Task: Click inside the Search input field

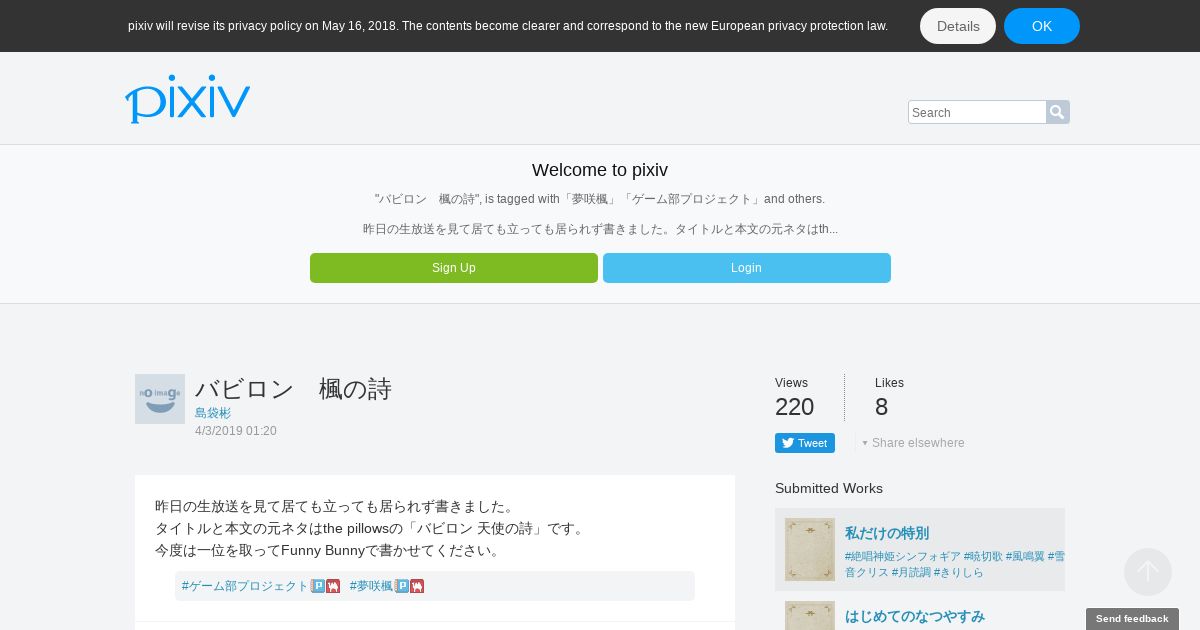Action: (x=977, y=112)
